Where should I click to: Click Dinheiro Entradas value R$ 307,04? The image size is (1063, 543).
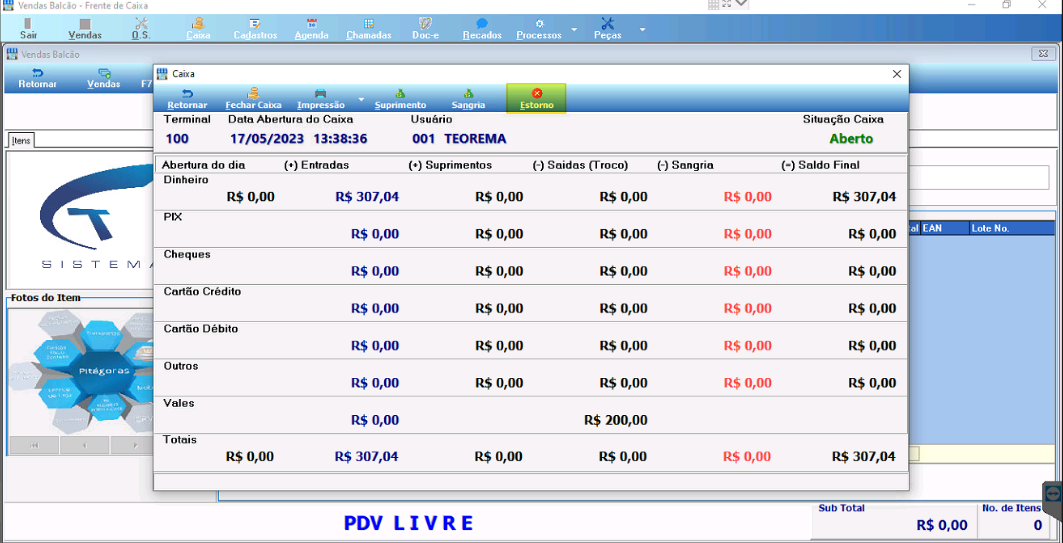(367, 197)
